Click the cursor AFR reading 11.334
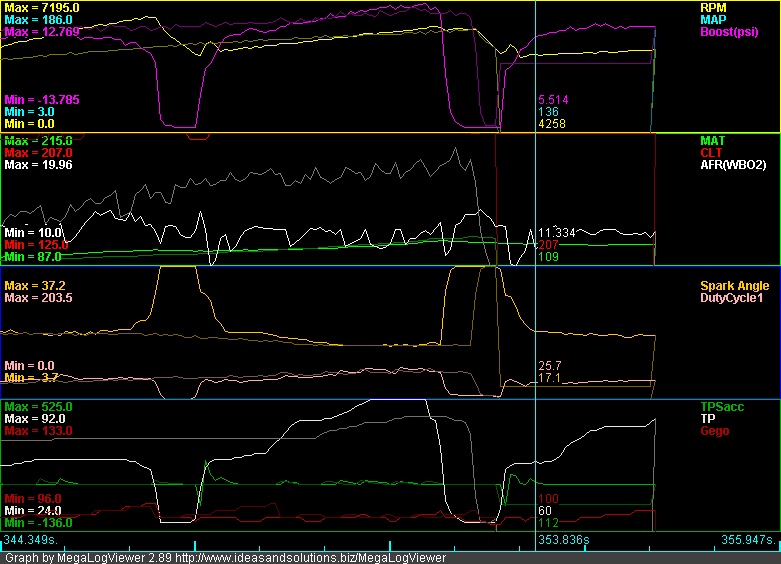Screen dimensions: 781x564 [x=557, y=233]
